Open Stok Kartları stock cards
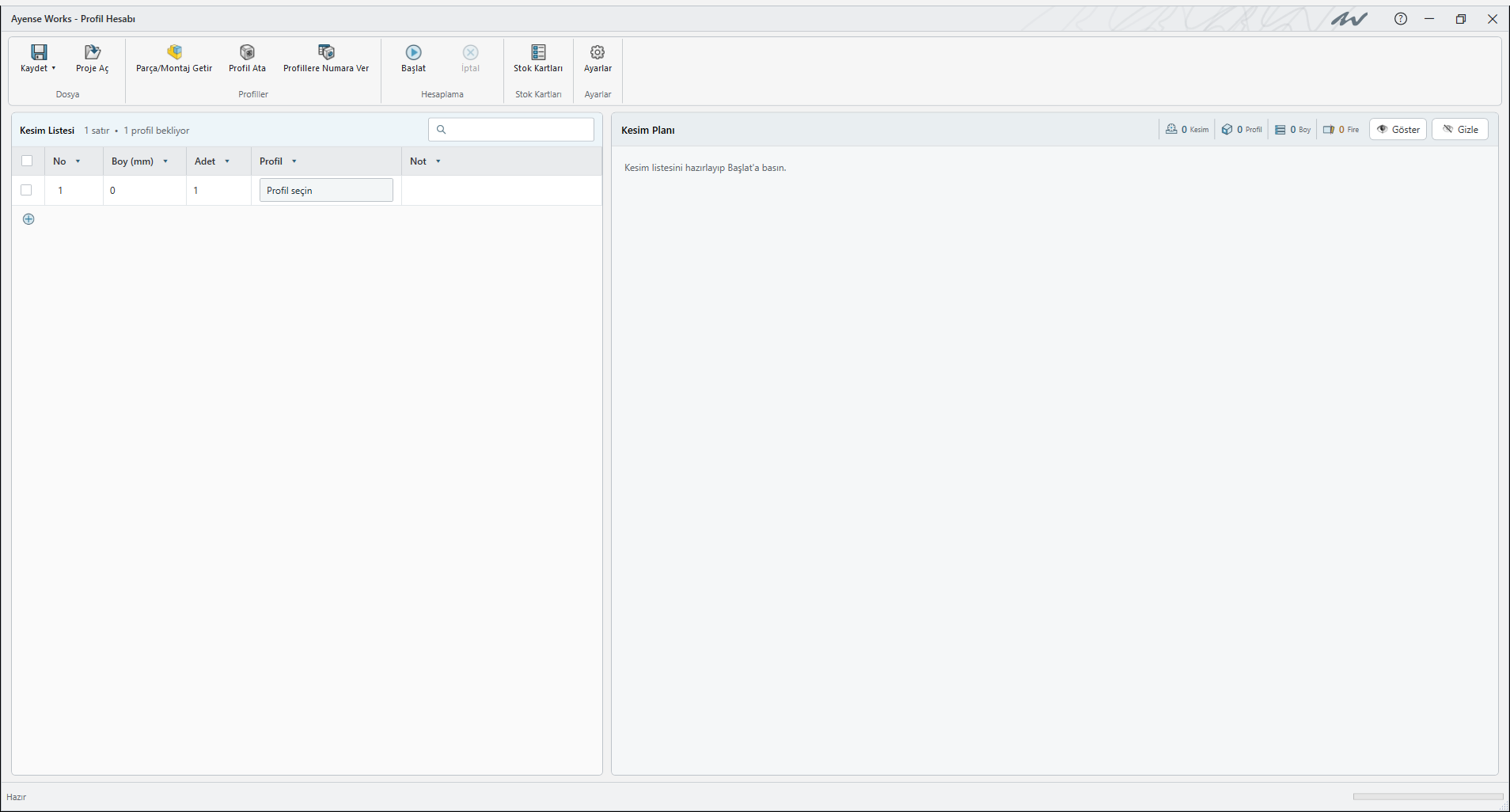Viewport: 1510px width, 812px height. point(538,59)
